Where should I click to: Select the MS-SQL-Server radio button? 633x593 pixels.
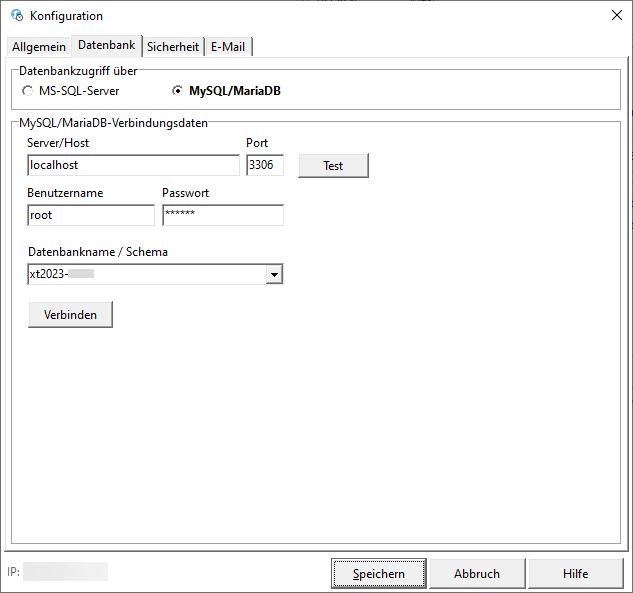click(28, 92)
